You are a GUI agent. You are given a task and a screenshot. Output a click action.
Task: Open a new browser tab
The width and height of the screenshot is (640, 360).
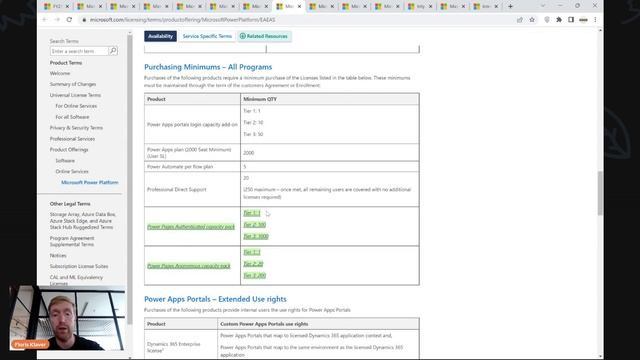click(510, 6)
